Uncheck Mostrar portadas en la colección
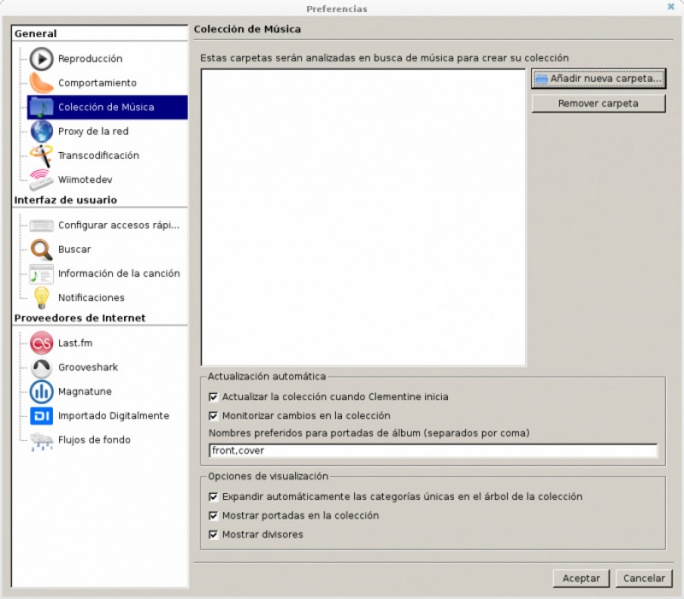The height and width of the screenshot is (599, 684). 213,516
